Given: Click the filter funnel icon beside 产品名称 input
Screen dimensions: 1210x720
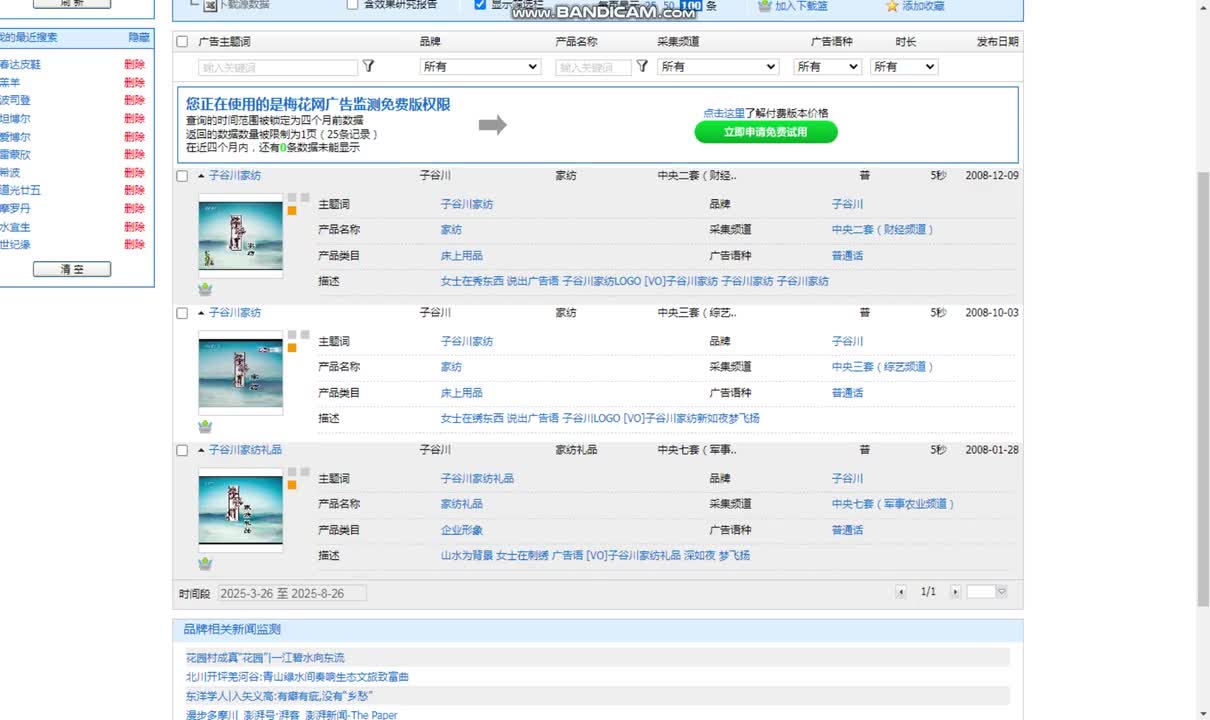Looking at the screenshot, I should 642,66.
